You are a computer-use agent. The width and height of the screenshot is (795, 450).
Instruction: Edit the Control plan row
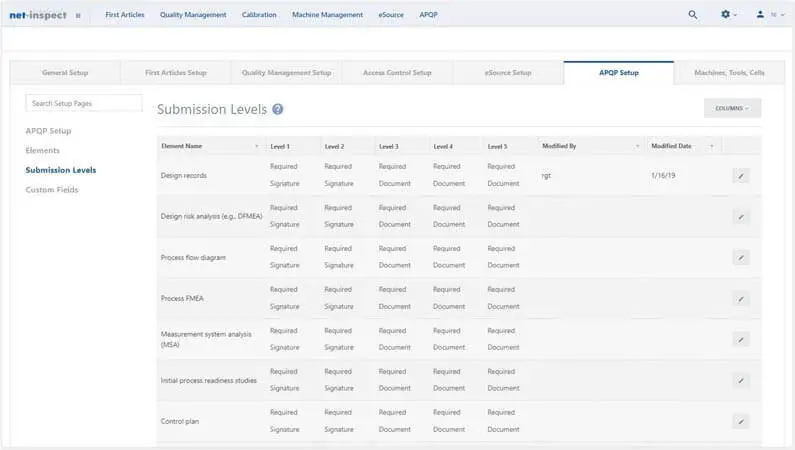pyautogui.click(x=740, y=421)
